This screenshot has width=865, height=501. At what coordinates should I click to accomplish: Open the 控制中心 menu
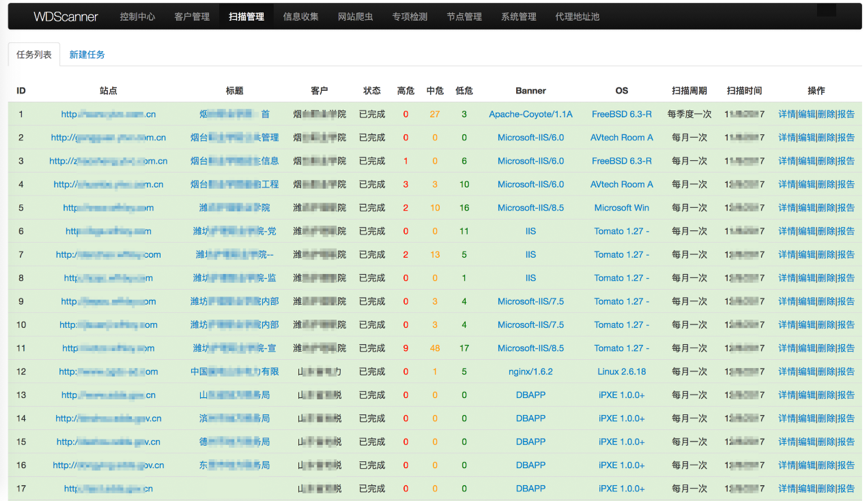137,17
